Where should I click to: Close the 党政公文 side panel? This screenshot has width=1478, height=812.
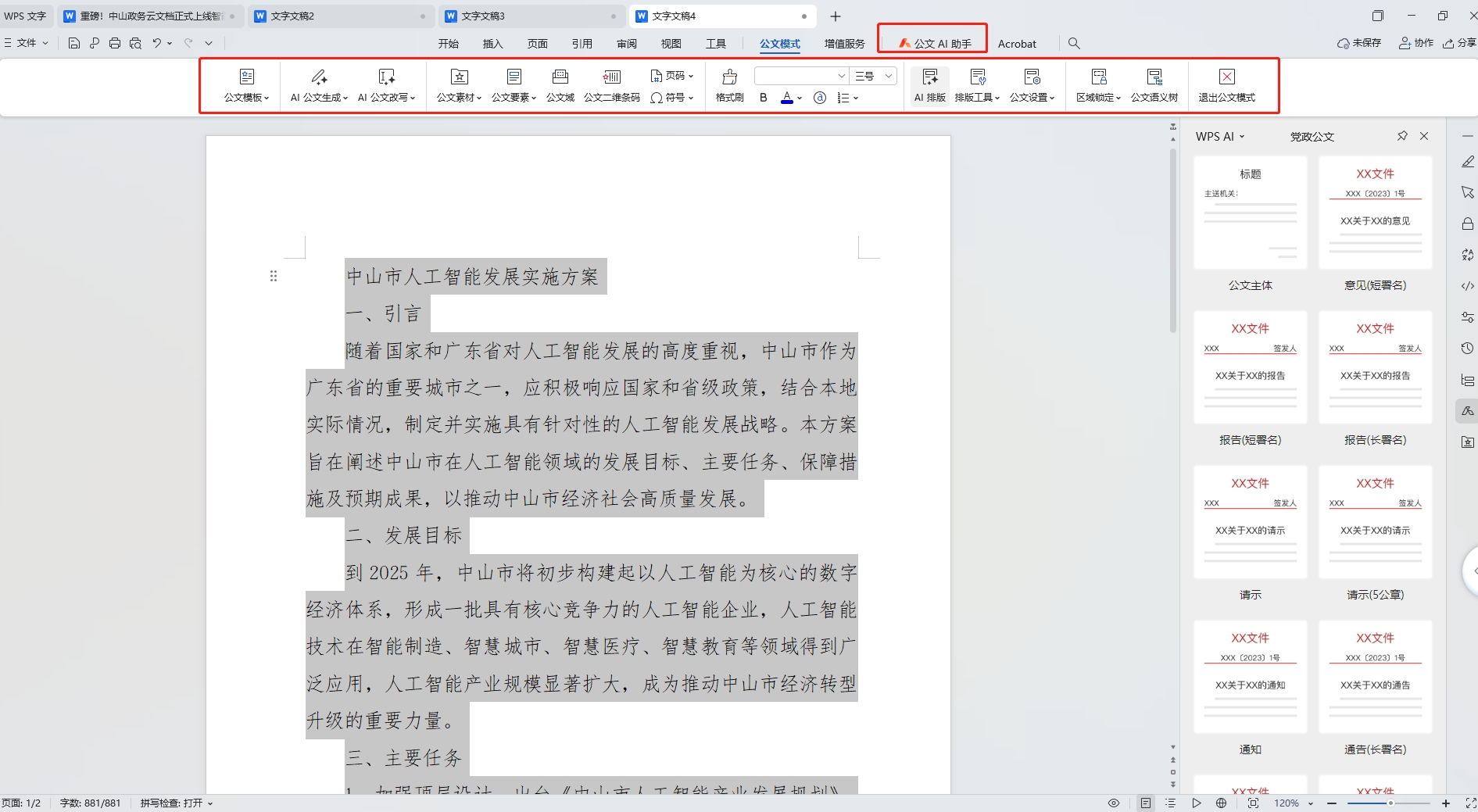[1424, 136]
